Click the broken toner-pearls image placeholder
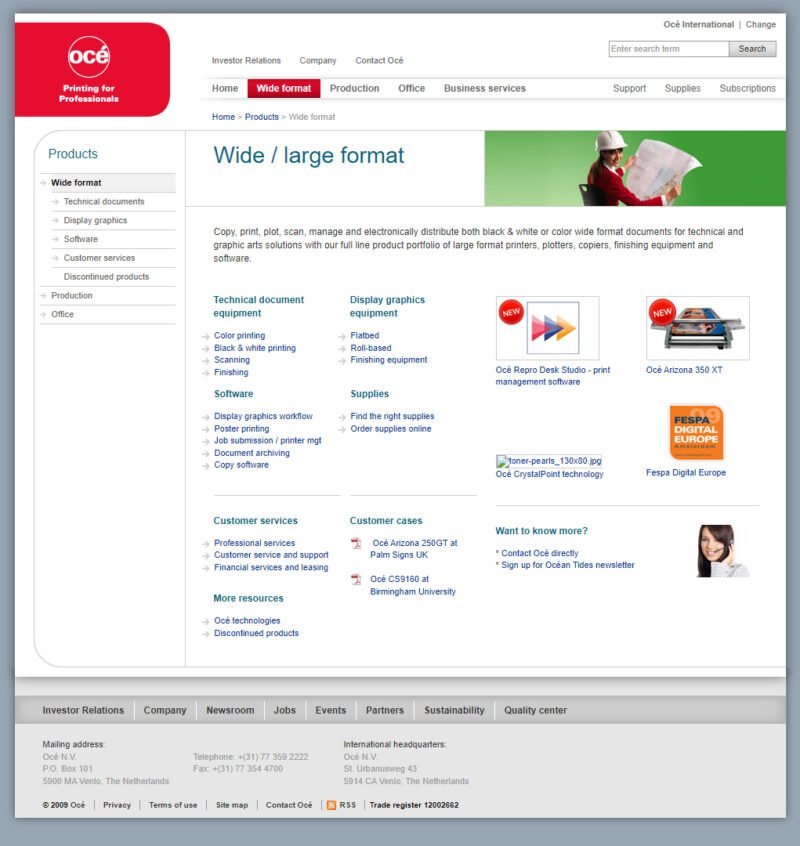Image resolution: width=800 pixels, height=846 pixels. pos(549,461)
